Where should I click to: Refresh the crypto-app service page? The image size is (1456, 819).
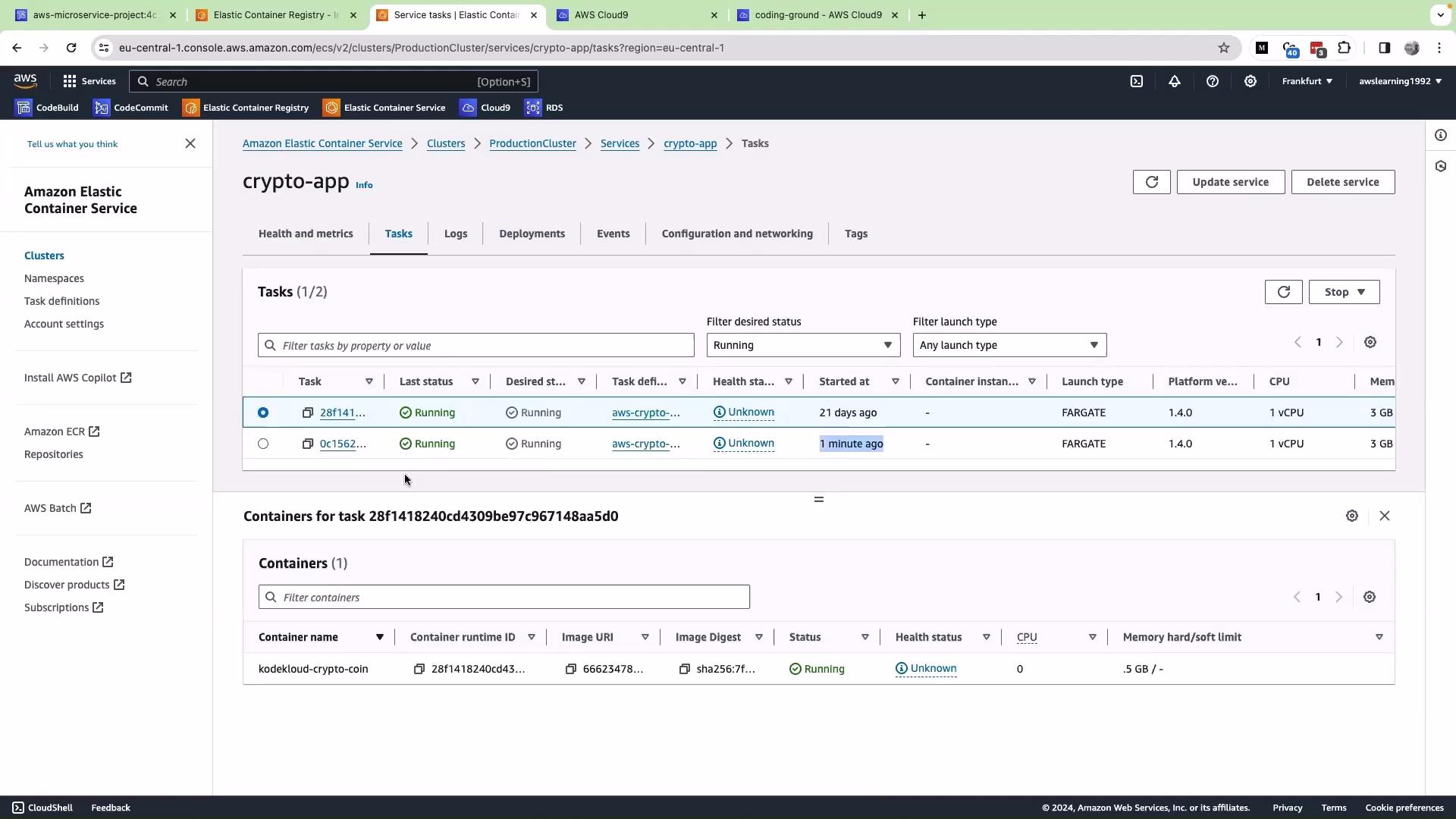[1152, 182]
